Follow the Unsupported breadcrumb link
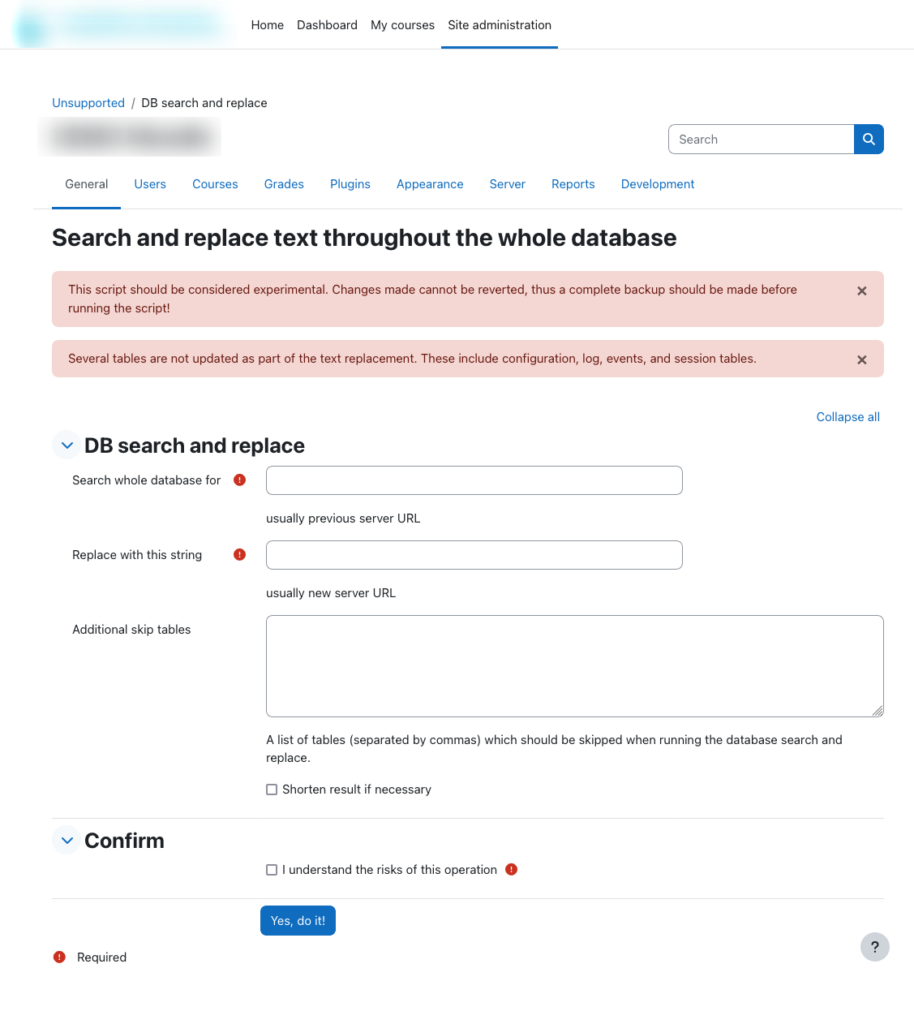The height and width of the screenshot is (1024, 914). tap(88, 103)
